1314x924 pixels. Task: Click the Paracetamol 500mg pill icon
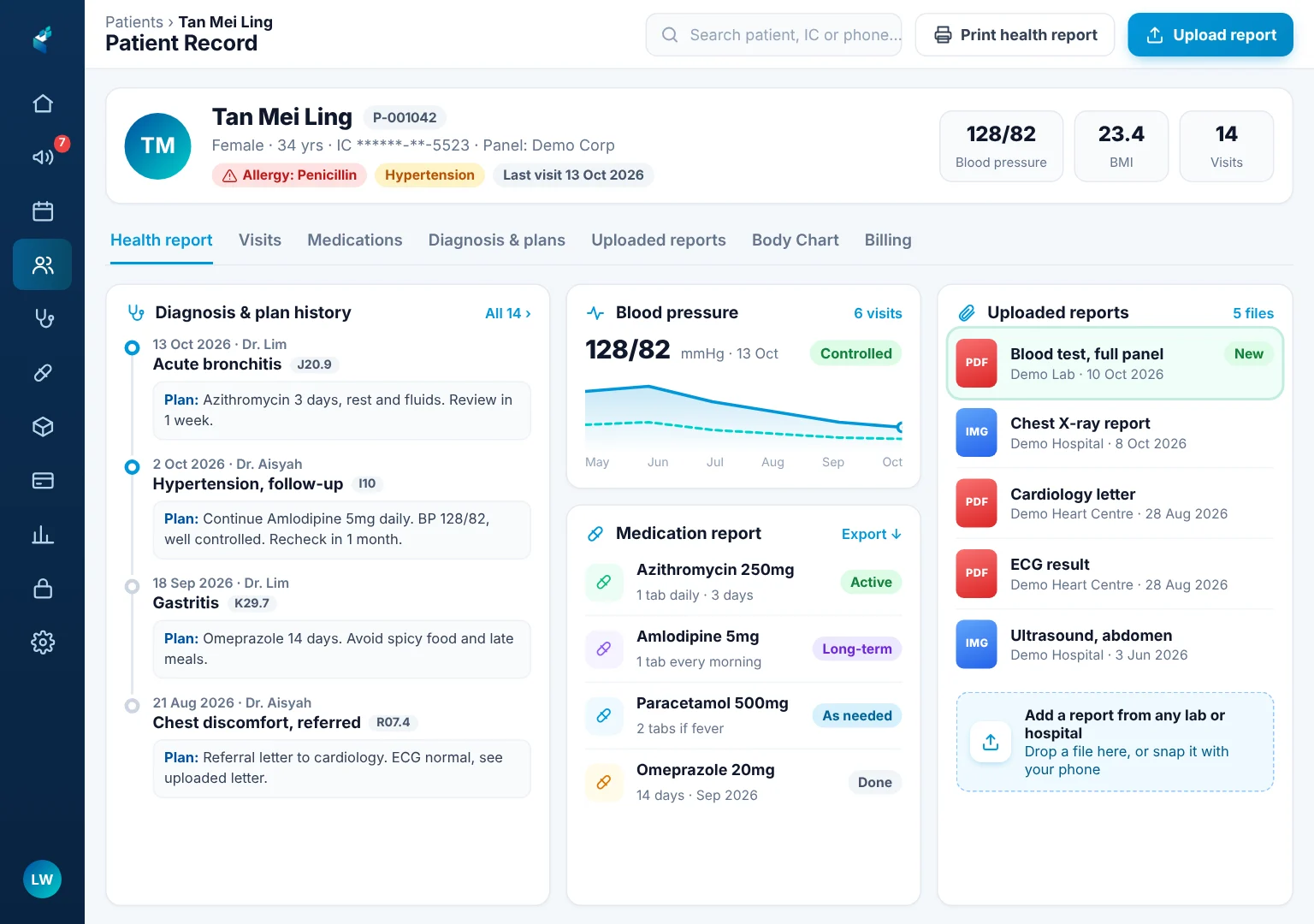[604, 715]
